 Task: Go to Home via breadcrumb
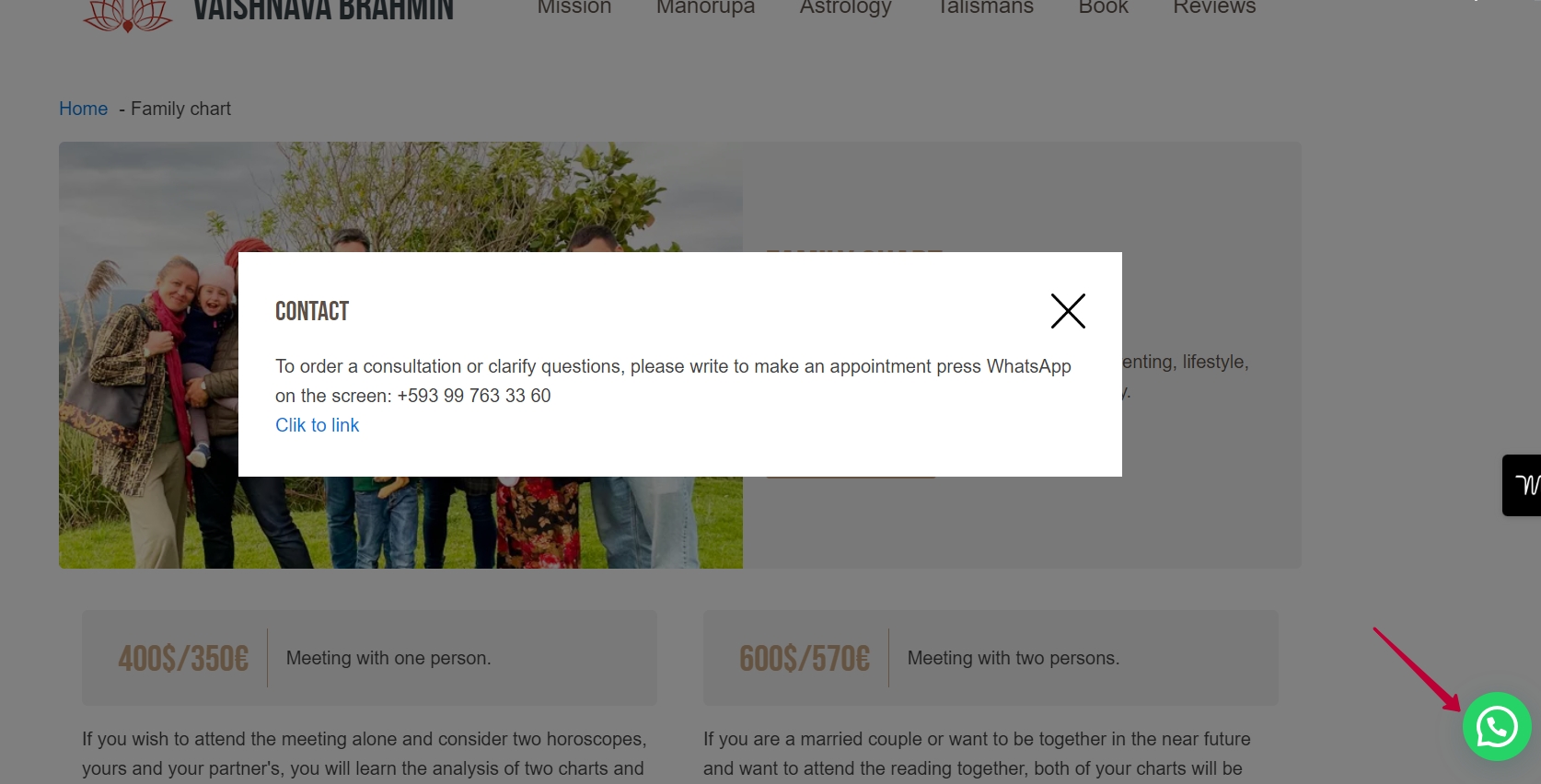point(83,109)
